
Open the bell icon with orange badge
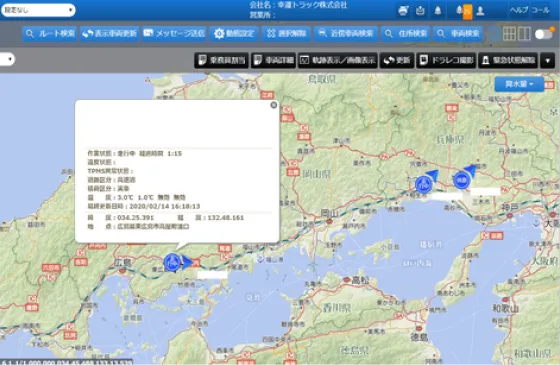coord(464,11)
